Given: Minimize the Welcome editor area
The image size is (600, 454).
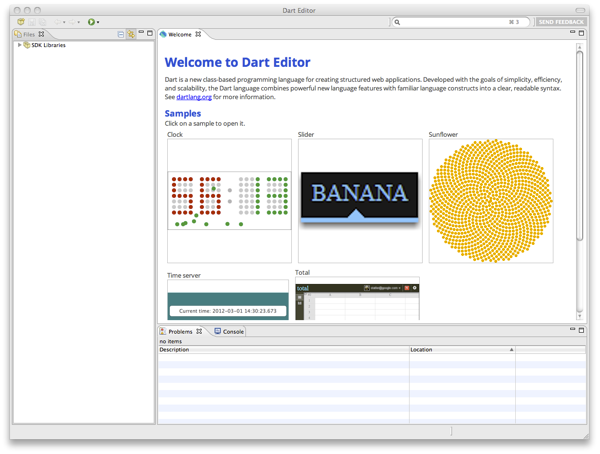Looking at the screenshot, I should coord(572,32).
